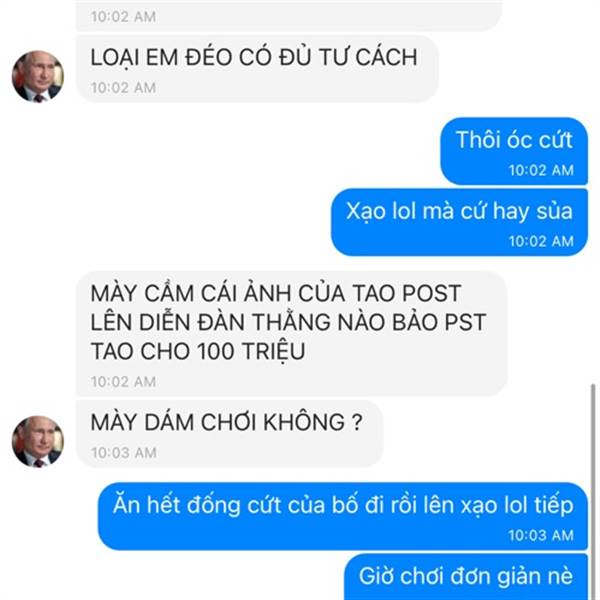This screenshot has height=600, width=600.
Task: Click 10:03 AM timestamp in "Ăn hết" bubble
Action: (541, 535)
